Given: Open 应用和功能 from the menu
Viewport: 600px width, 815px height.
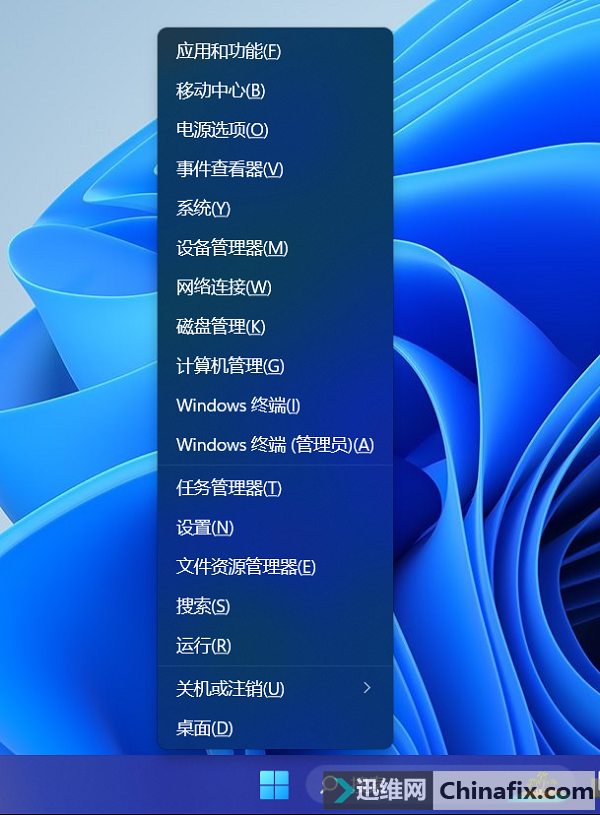Looking at the screenshot, I should tap(228, 51).
